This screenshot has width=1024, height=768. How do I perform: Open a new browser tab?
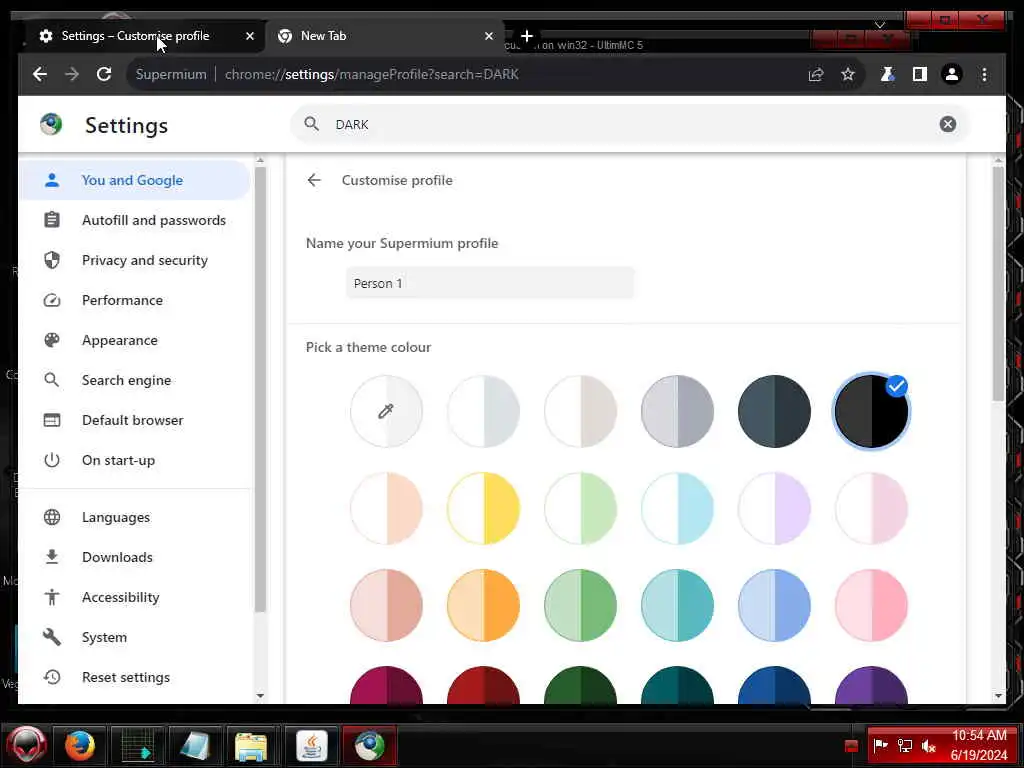click(527, 36)
